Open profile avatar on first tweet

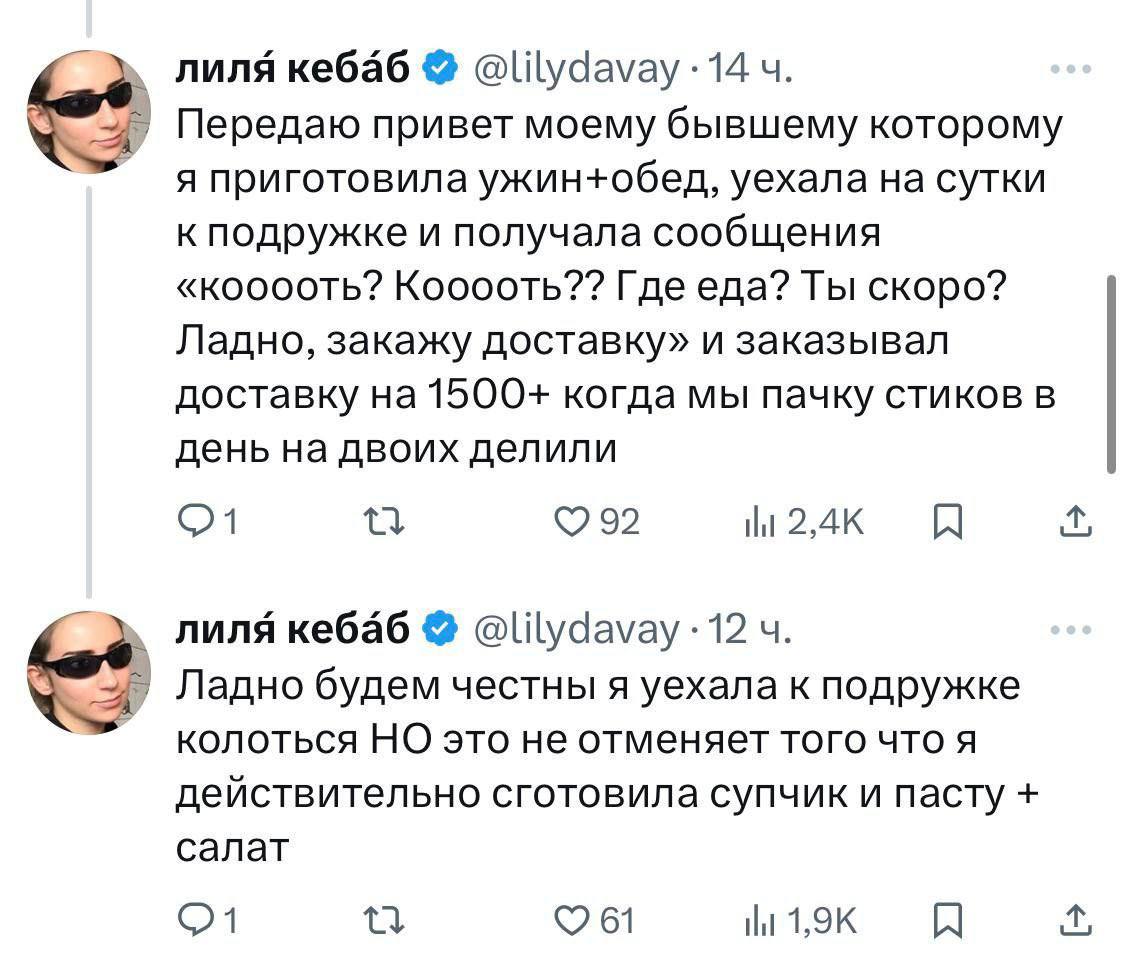tap(89, 112)
